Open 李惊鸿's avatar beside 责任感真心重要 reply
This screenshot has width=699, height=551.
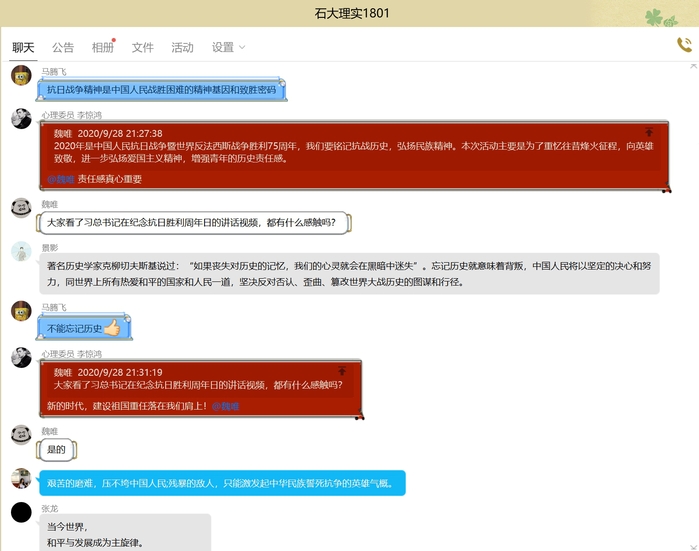tap(21, 118)
